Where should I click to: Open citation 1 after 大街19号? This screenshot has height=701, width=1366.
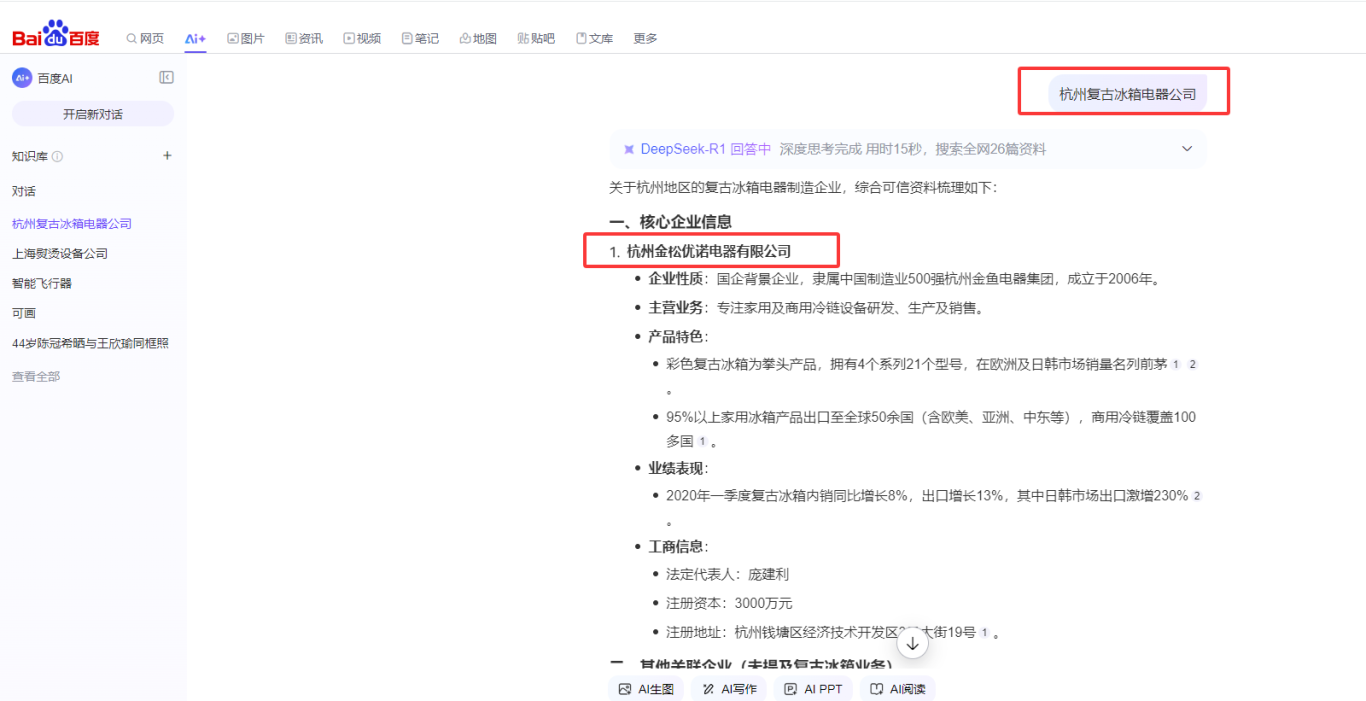(x=984, y=633)
